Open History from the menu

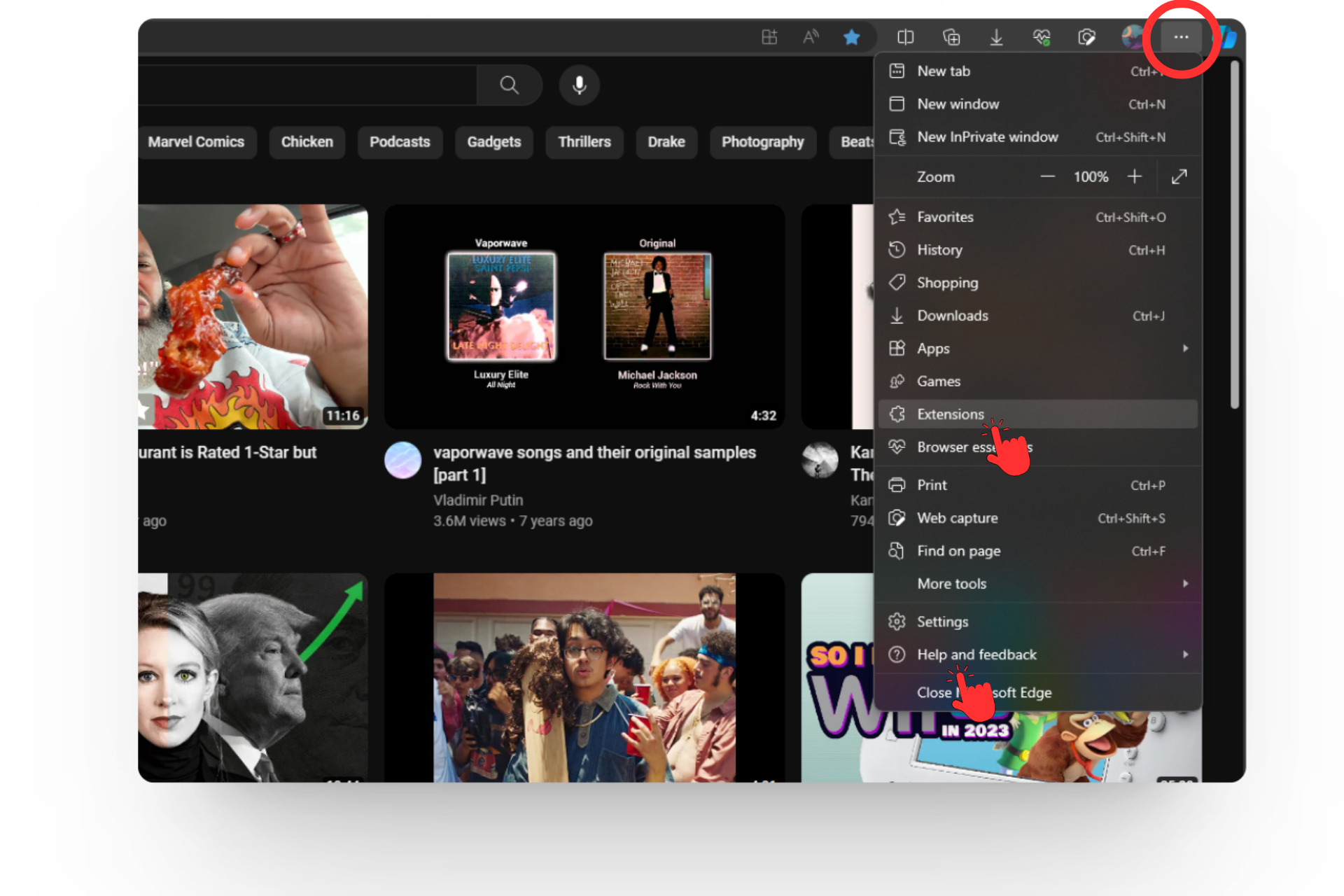click(939, 250)
